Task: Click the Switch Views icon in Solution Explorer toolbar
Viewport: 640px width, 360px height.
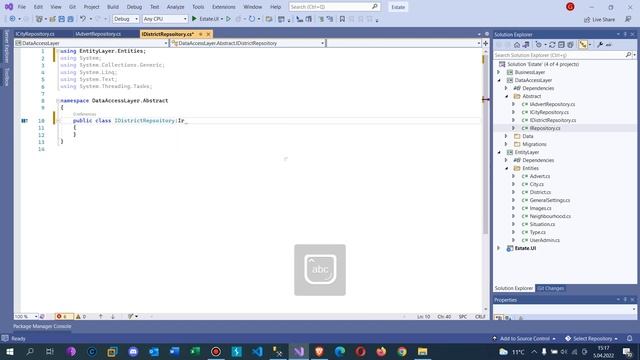Action: pos(526,45)
